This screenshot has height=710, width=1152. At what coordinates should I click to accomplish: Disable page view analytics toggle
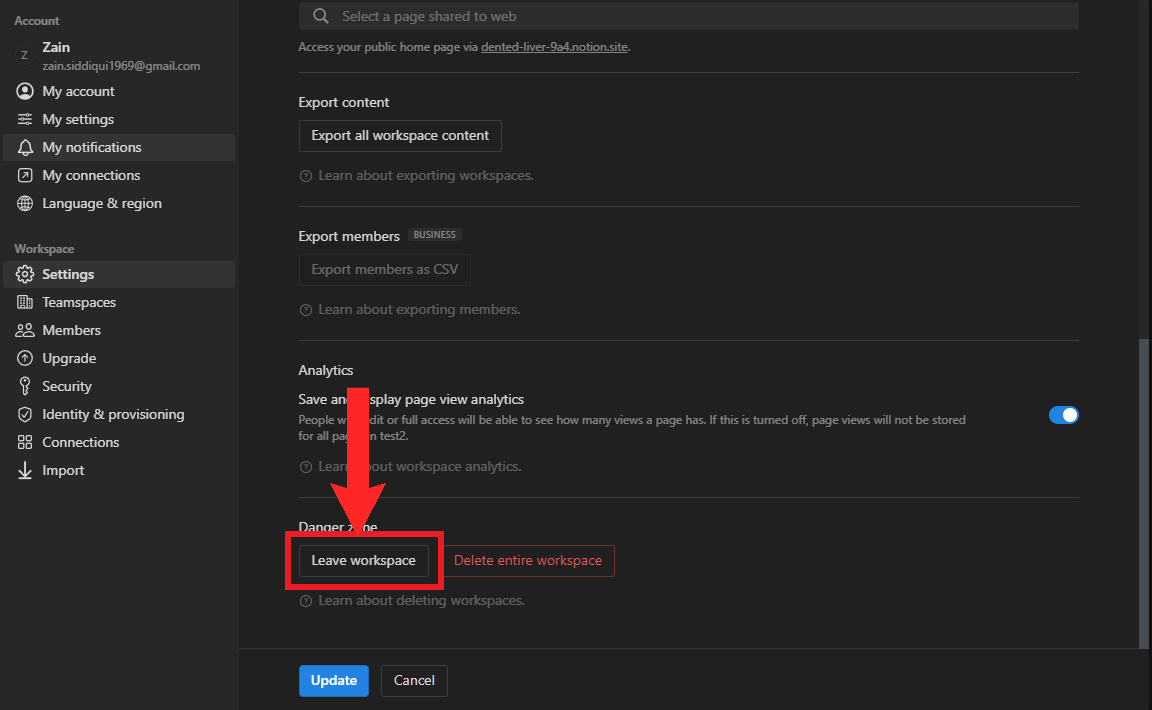pos(1063,415)
